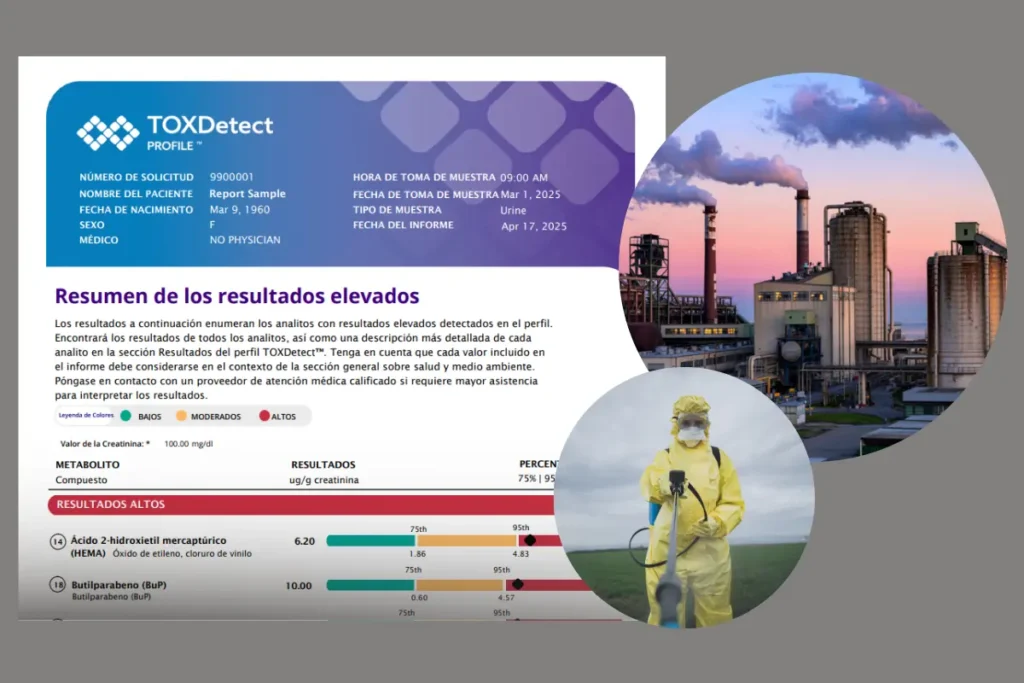This screenshot has width=1024, height=683.
Task: Click the METABOLITO column header
Action: click(87, 465)
